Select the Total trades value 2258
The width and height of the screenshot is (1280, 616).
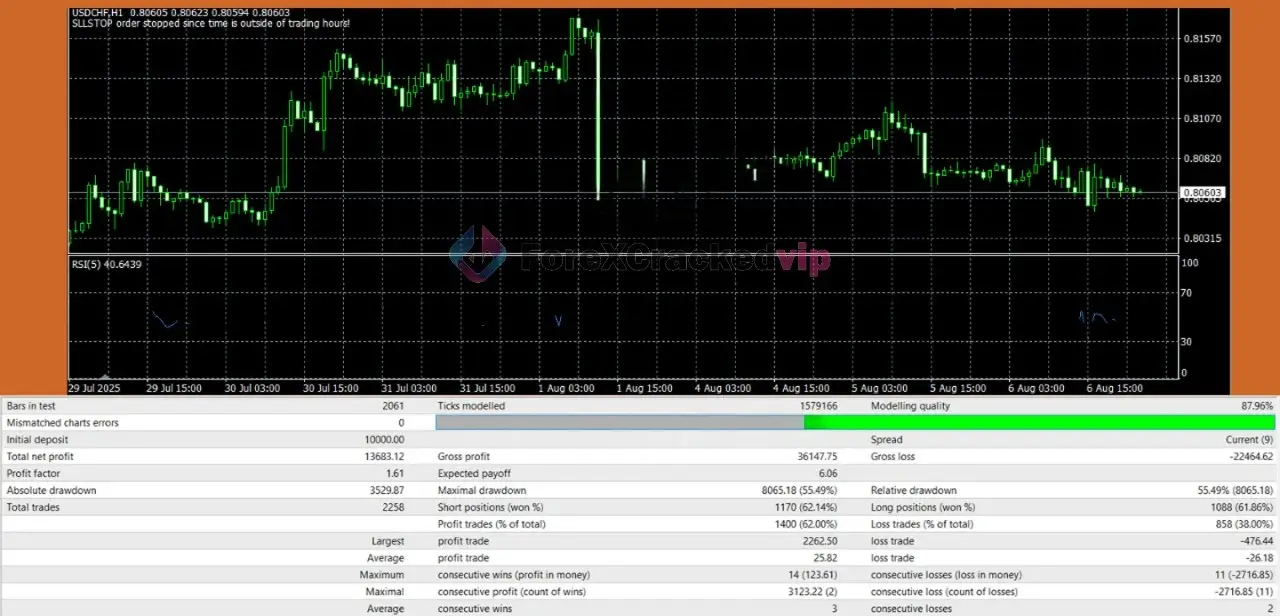[x=391, y=508]
